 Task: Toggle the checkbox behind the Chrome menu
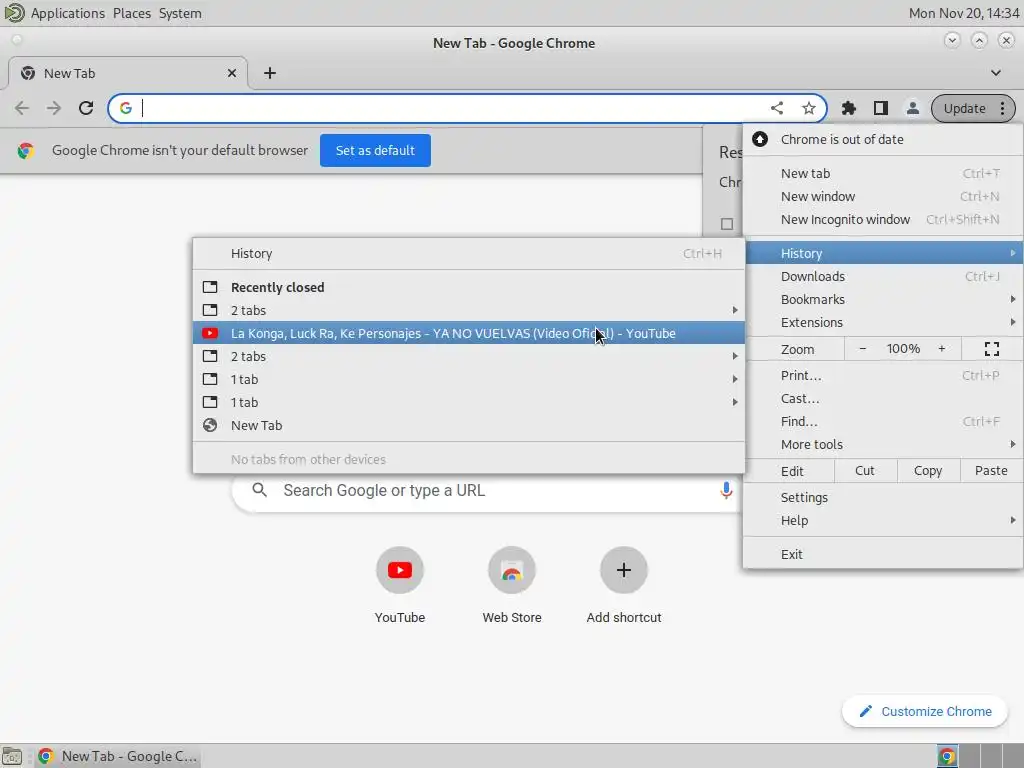pos(727,224)
